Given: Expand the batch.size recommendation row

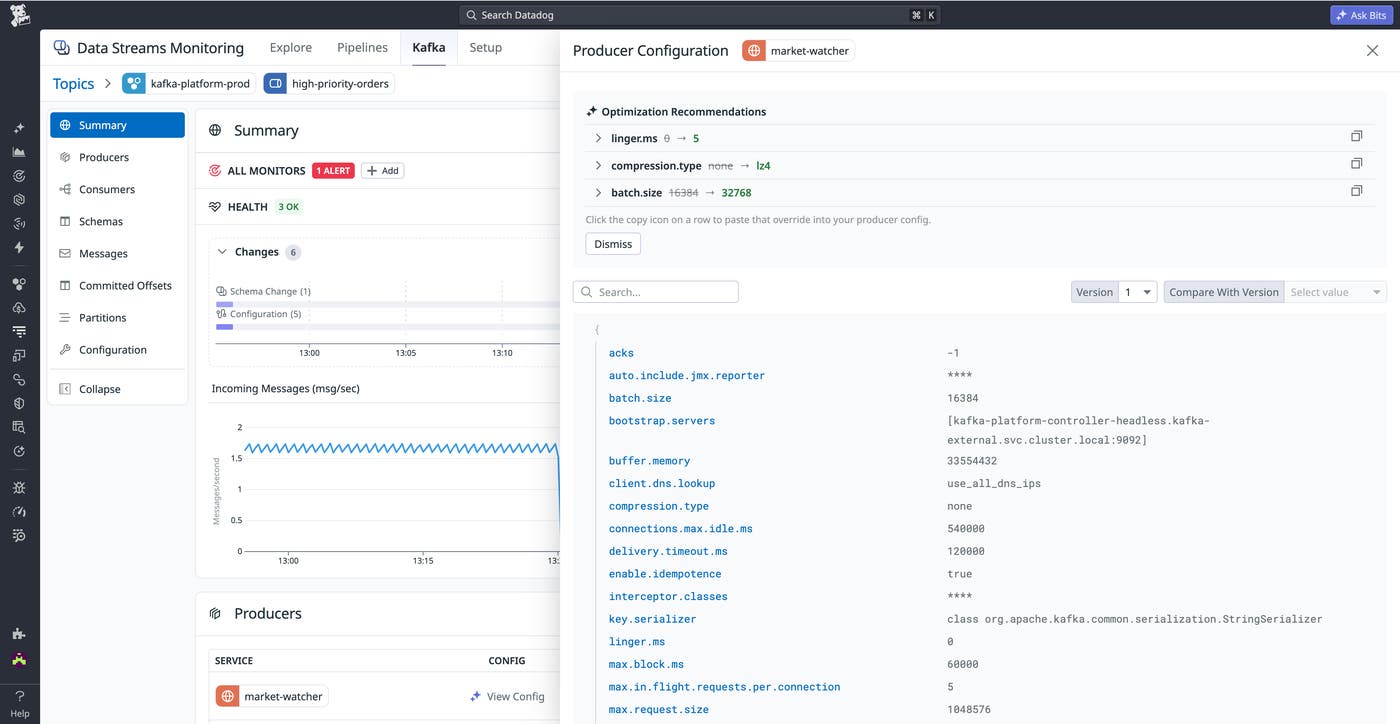Looking at the screenshot, I should 598,192.
